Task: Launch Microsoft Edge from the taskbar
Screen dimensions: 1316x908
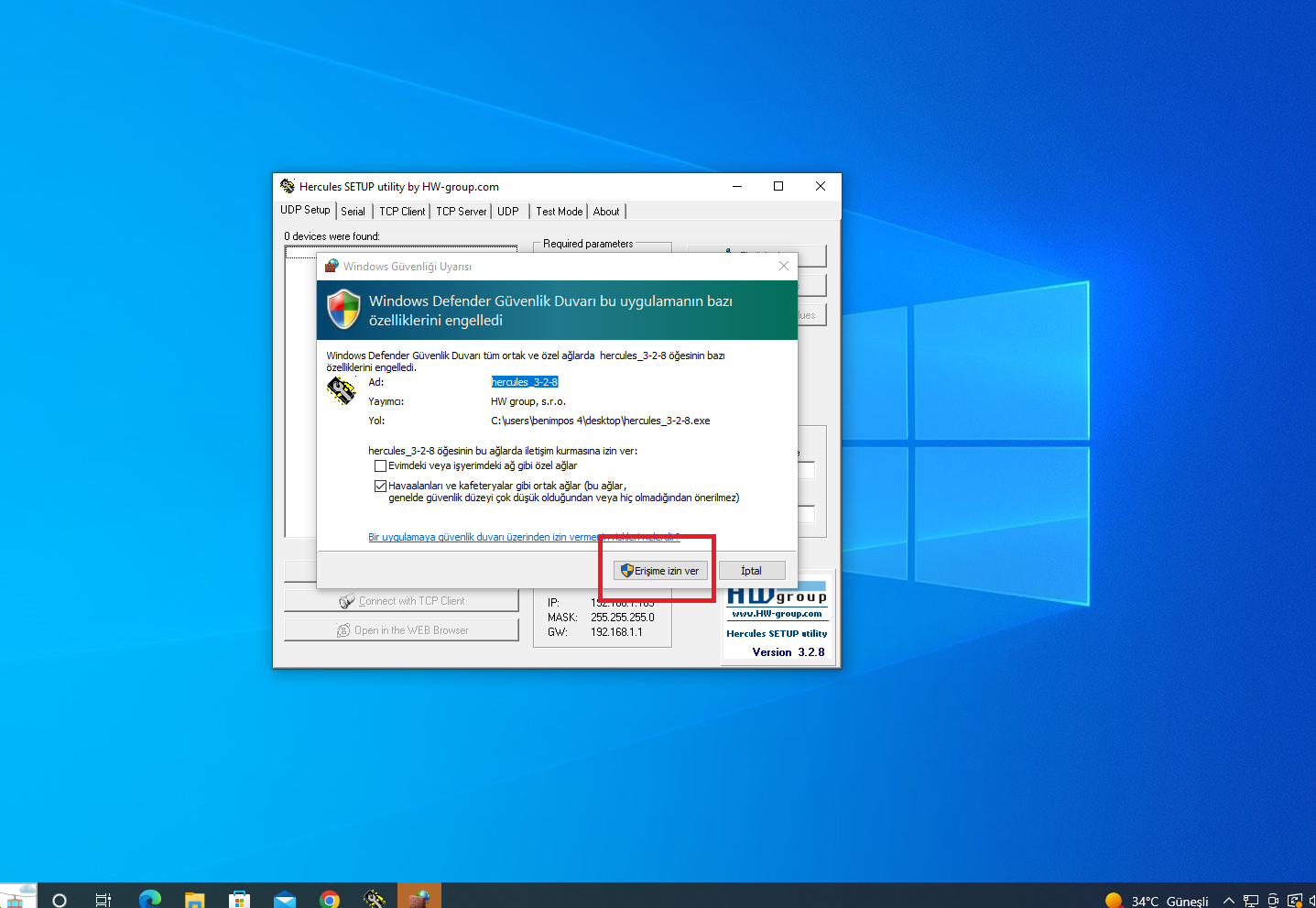Action: (149, 900)
